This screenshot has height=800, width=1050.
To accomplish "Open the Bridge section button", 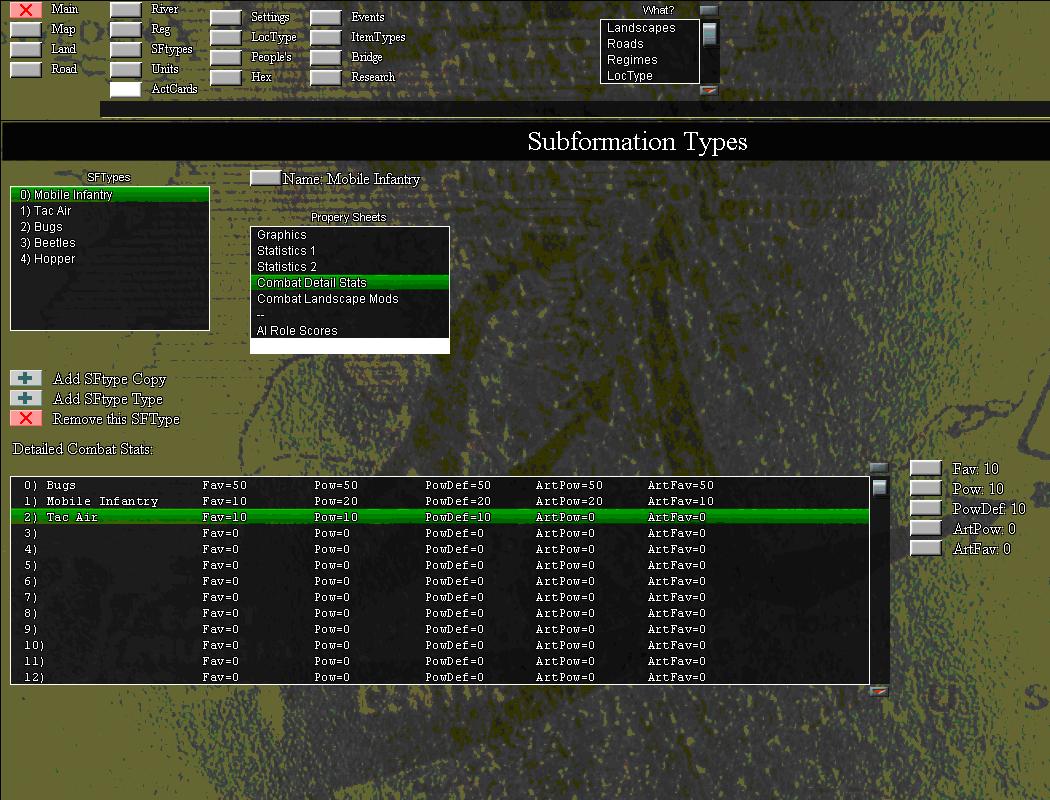I will 326,58.
